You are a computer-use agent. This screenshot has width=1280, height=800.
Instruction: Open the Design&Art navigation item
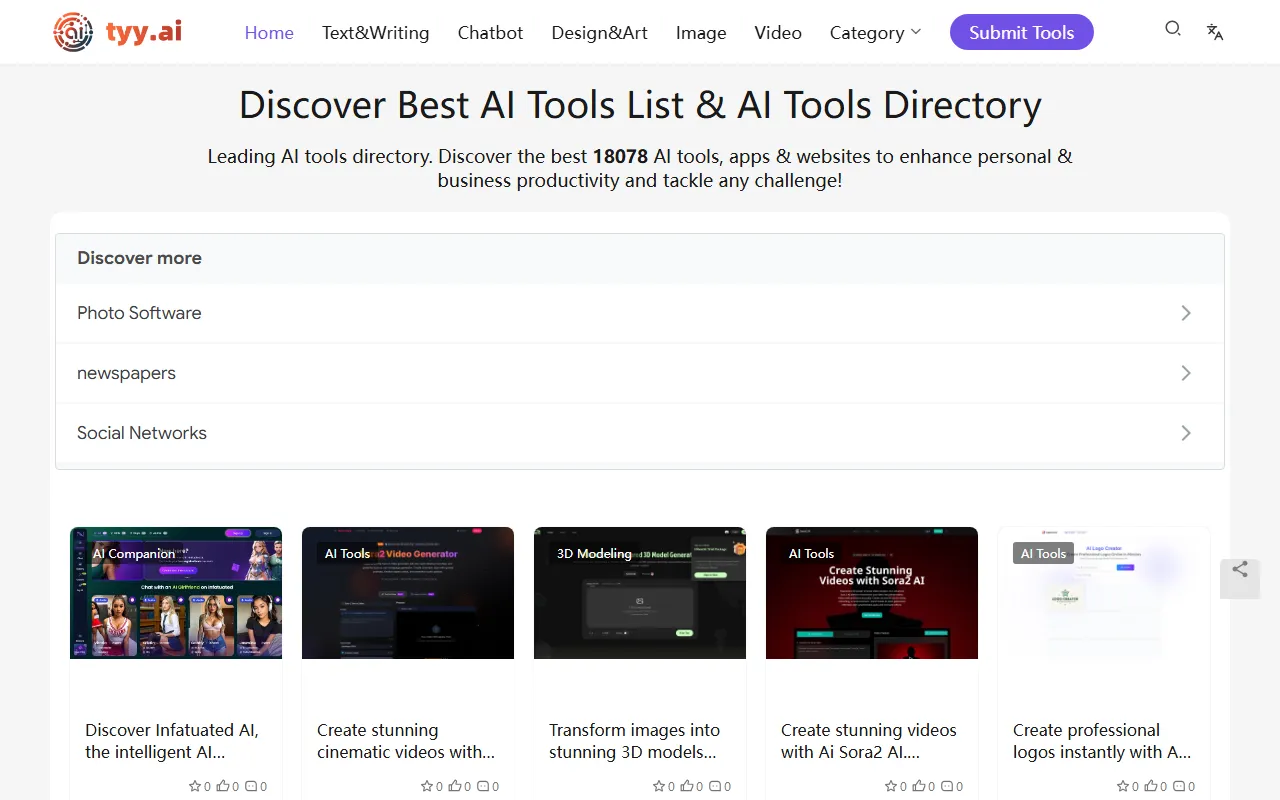599,33
